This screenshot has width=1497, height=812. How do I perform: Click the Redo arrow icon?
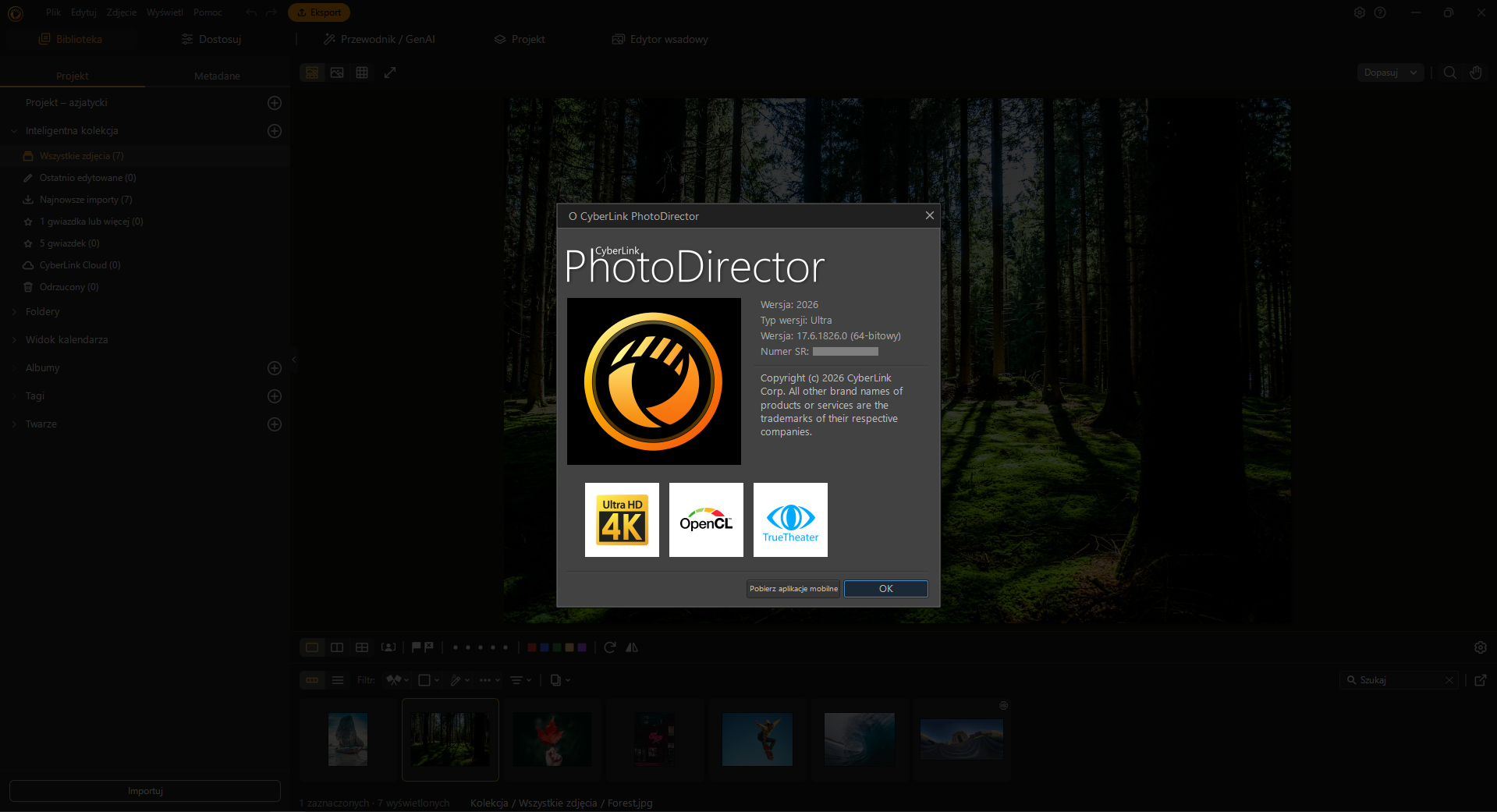click(x=271, y=12)
